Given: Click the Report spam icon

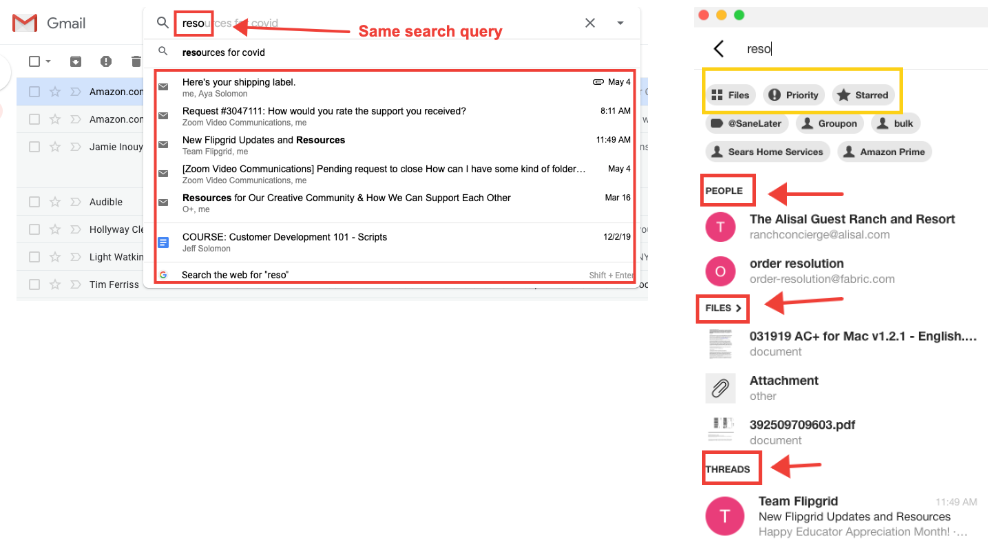Looking at the screenshot, I should pyautogui.click(x=106, y=61).
